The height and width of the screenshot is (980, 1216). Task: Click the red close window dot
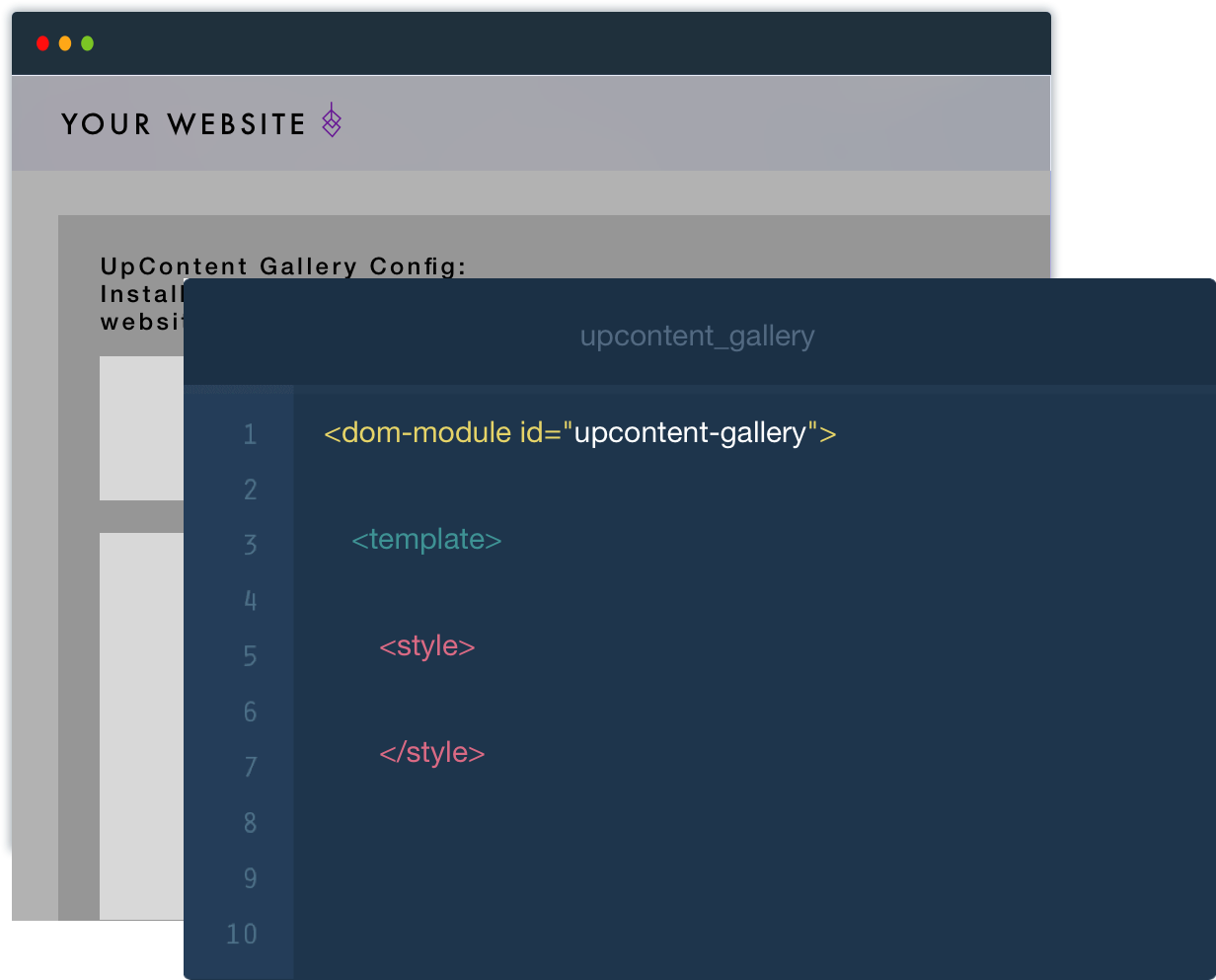pos(42,43)
